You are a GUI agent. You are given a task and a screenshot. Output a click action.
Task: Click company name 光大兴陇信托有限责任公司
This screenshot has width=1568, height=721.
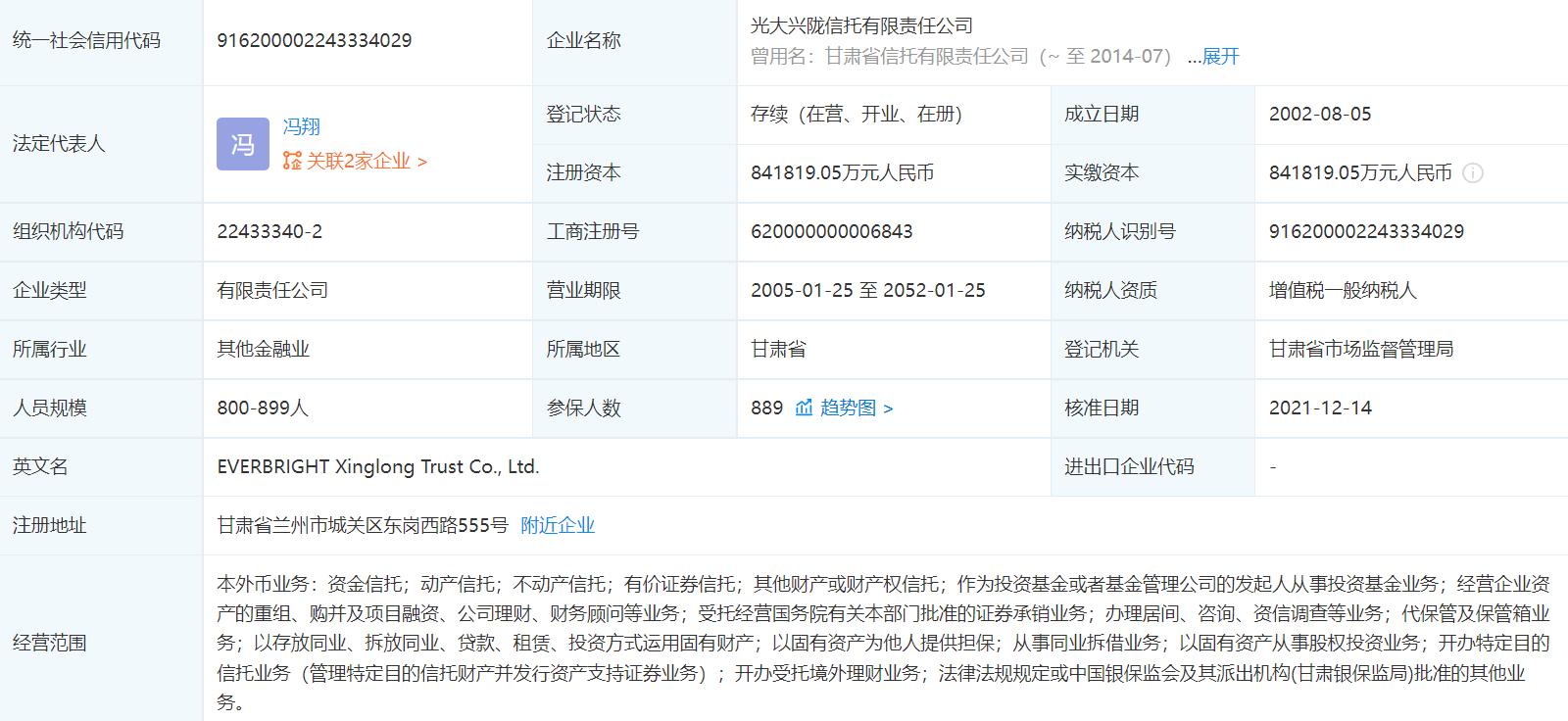861,25
